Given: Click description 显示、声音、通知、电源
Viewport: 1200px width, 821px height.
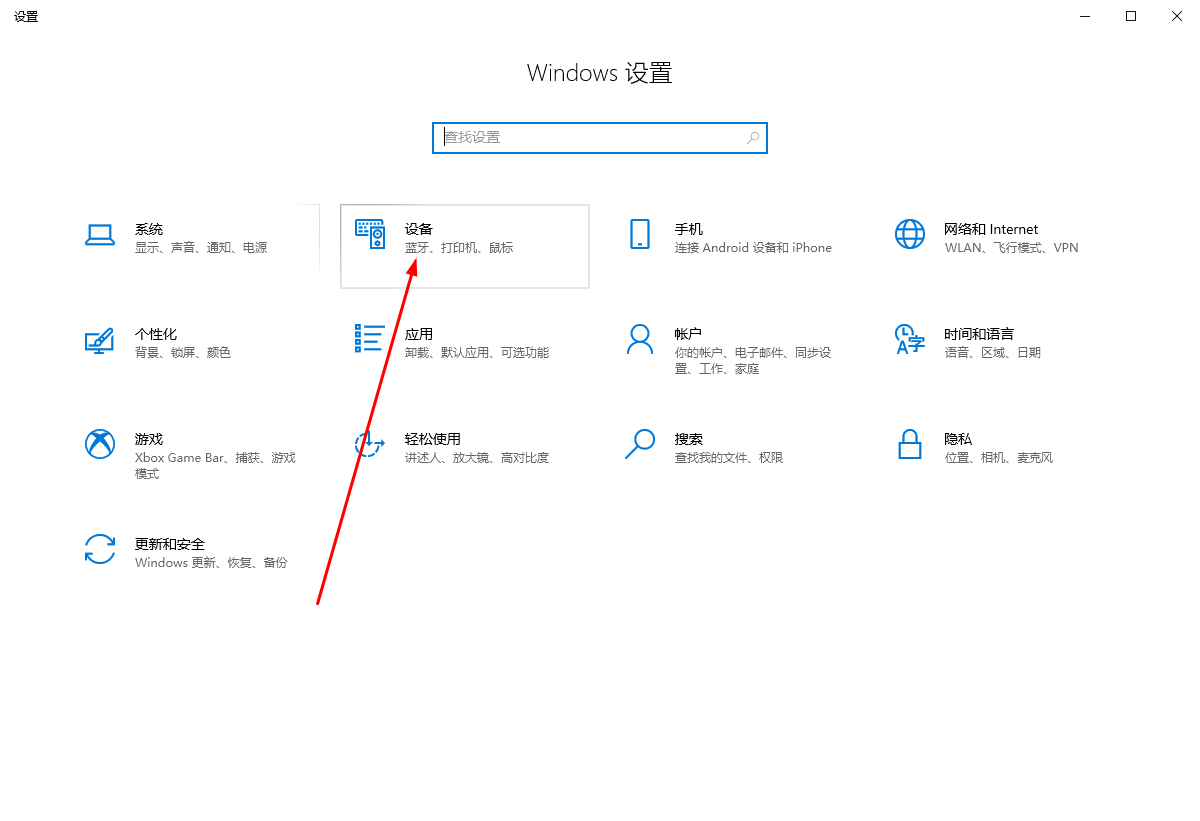Looking at the screenshot, I should tap(201, 248).
